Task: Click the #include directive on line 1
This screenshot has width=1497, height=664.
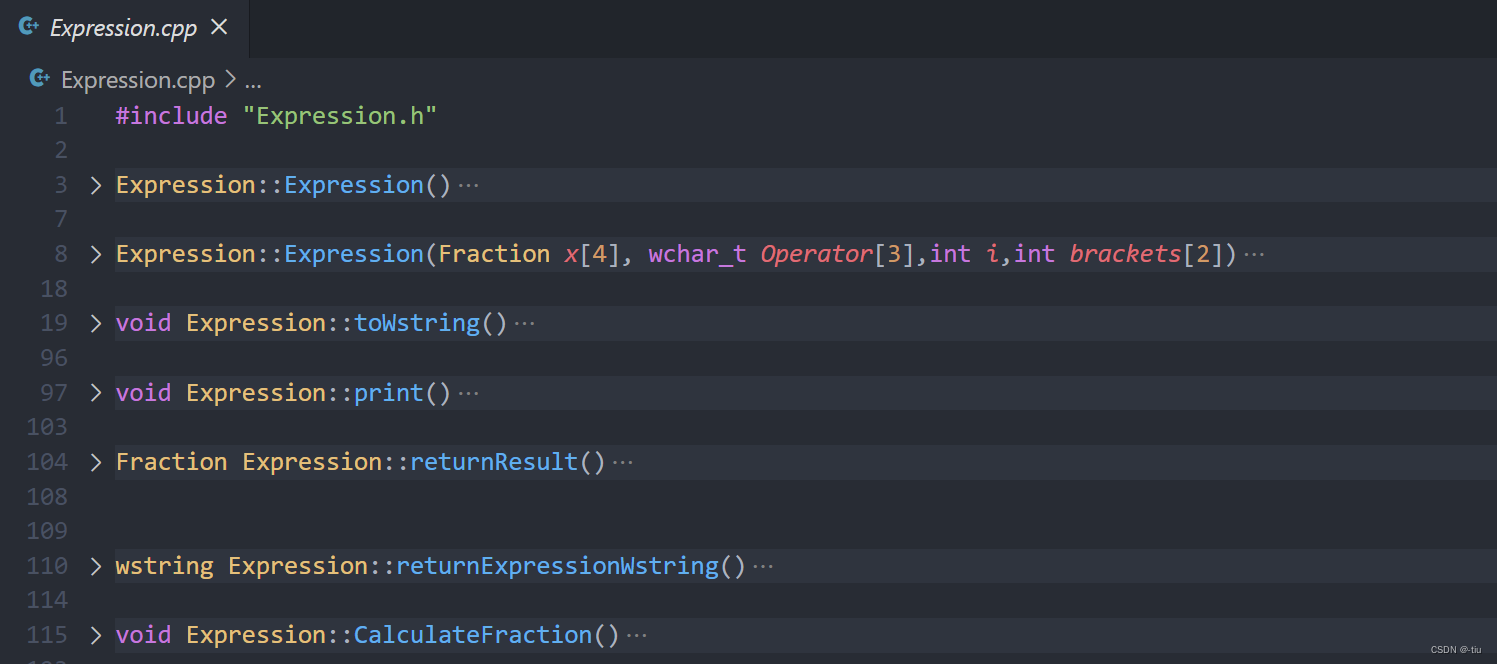Action: [x=172, y=116]
